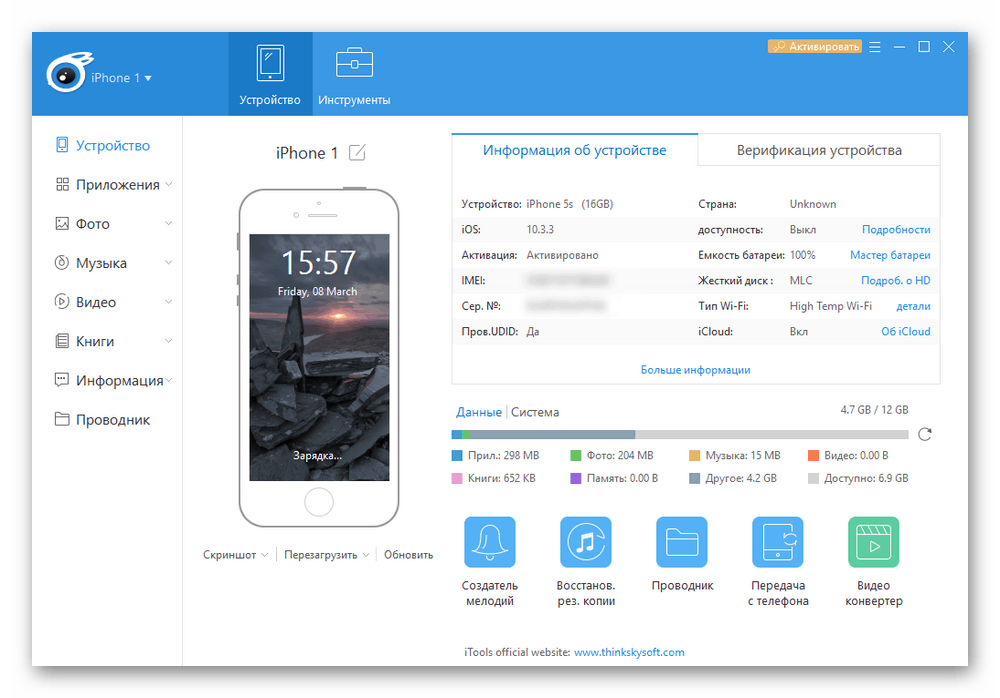The width and height of the screenshot is (1000, 698).
Task: Click the iPhone screen preview image
Action: click(319, 357)
